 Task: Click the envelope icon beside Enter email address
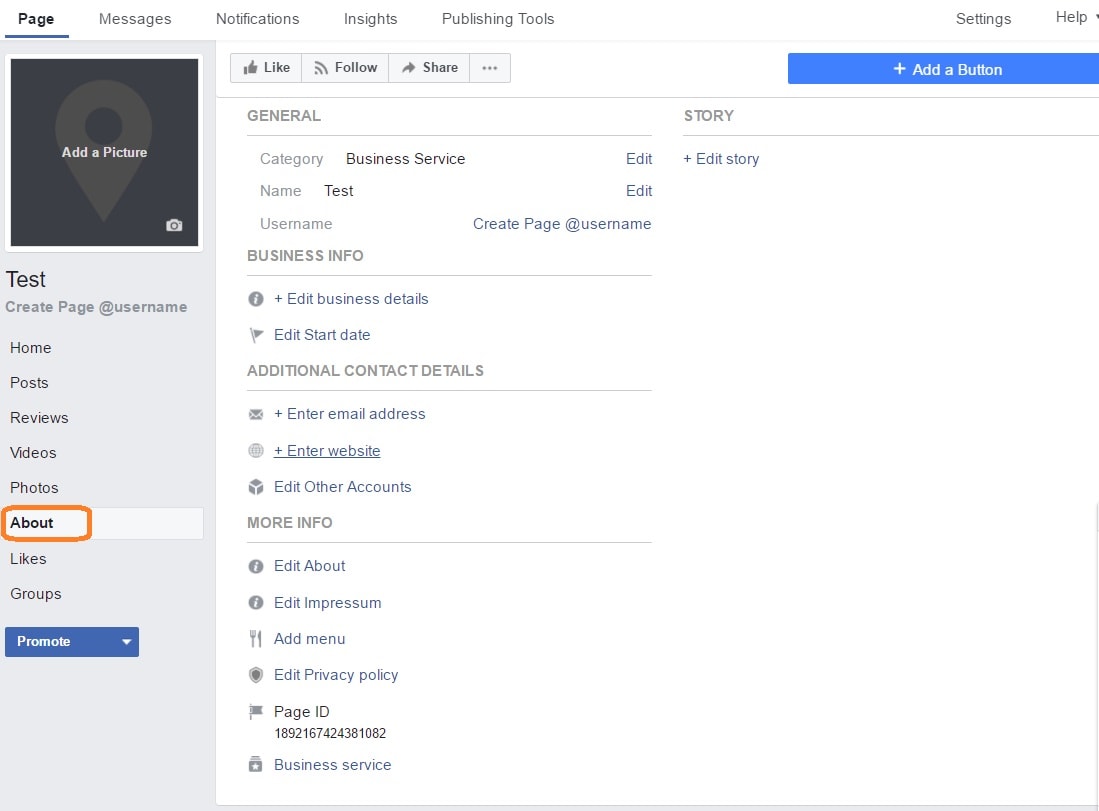pos(256,414)
